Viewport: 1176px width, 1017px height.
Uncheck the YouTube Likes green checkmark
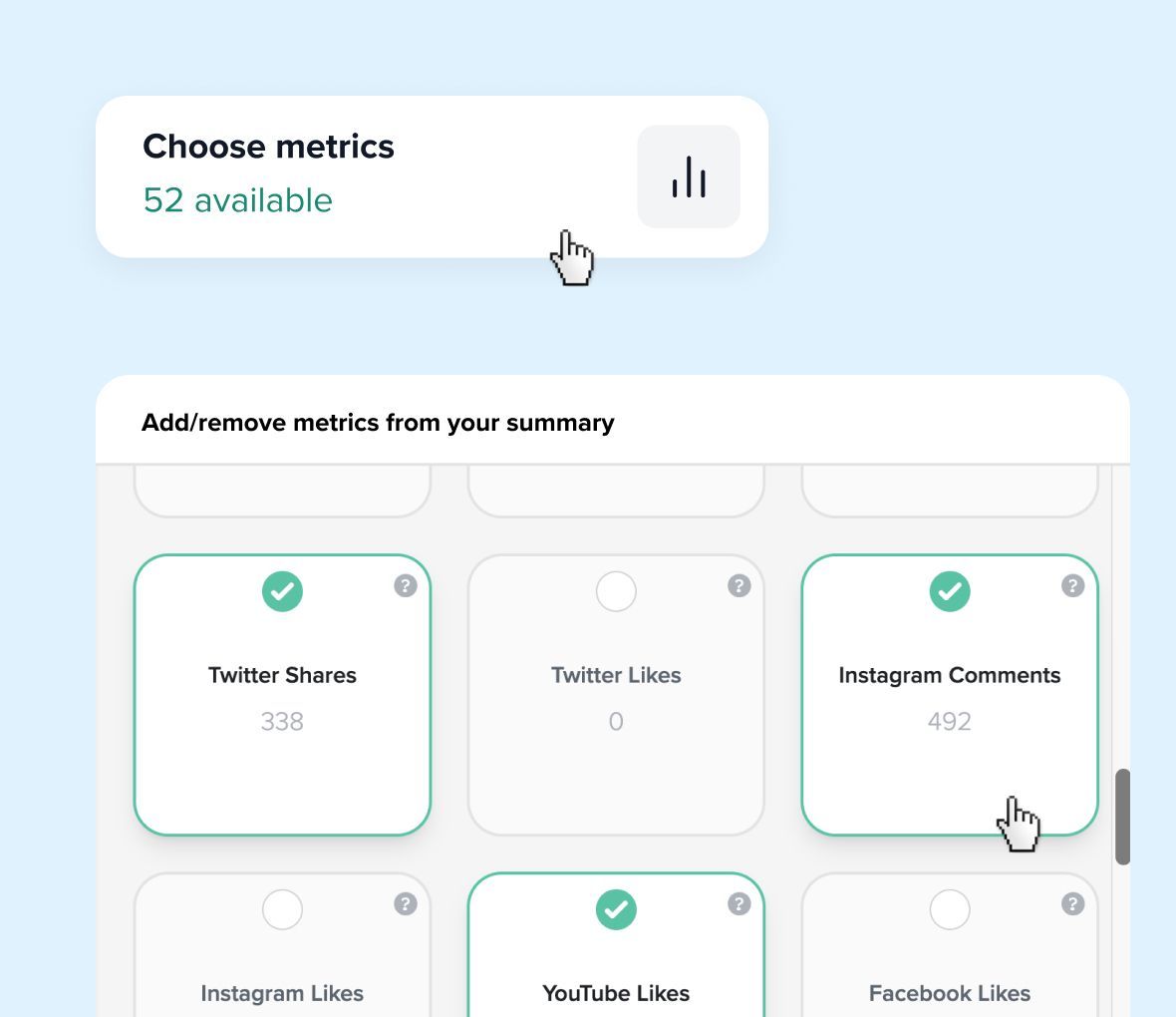click(617, 909)
